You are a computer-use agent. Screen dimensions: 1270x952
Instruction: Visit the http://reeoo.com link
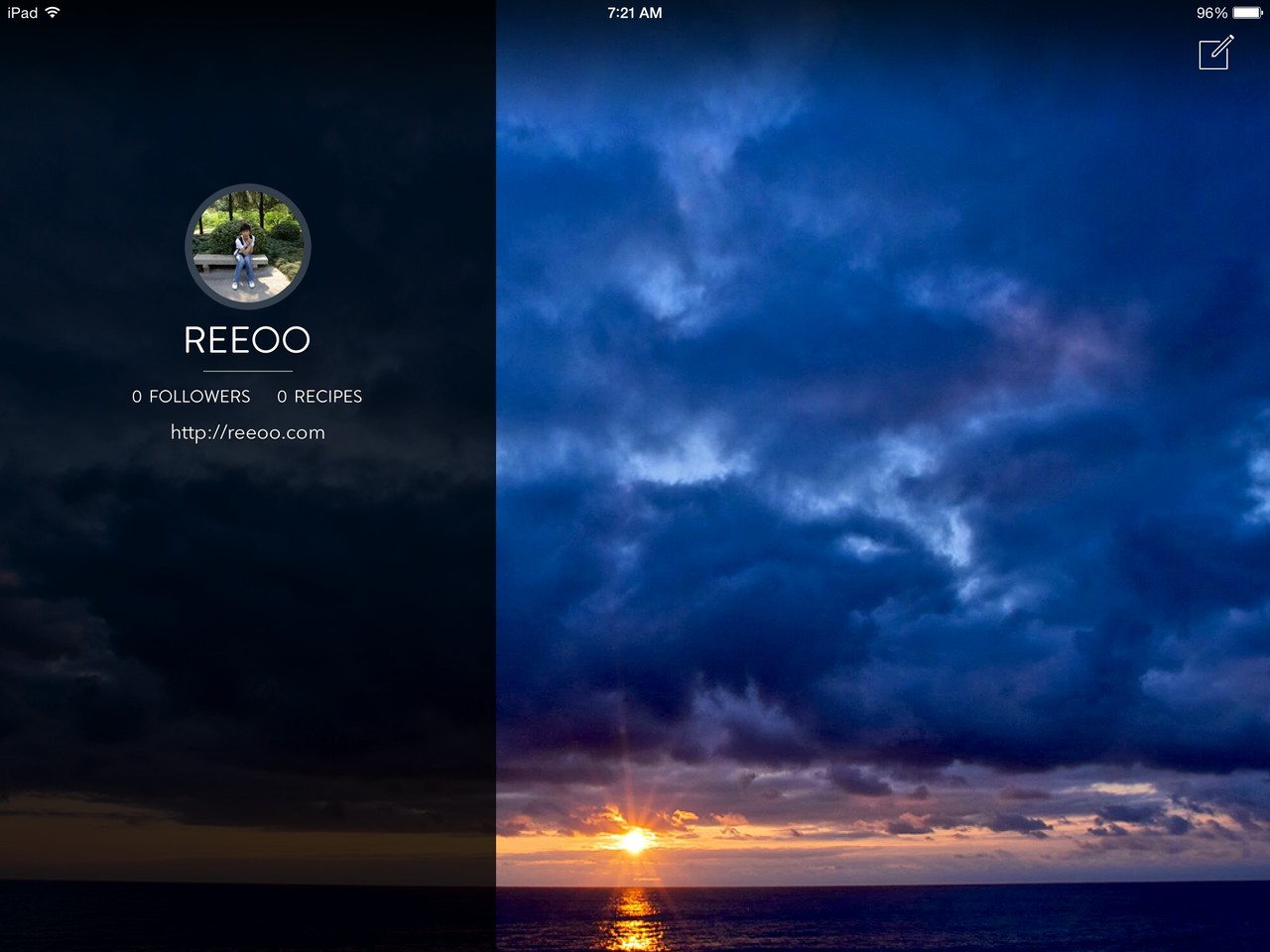[248, 432]
